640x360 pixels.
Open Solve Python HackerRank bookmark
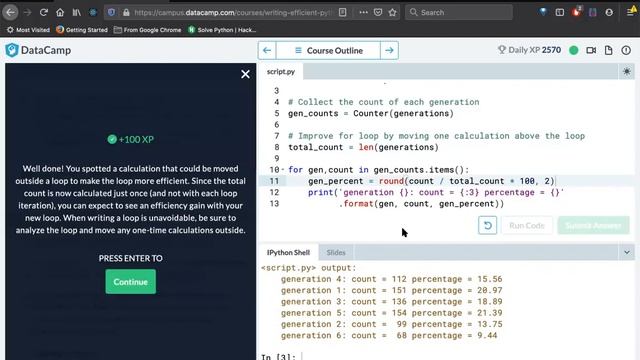tap(222, 30)
